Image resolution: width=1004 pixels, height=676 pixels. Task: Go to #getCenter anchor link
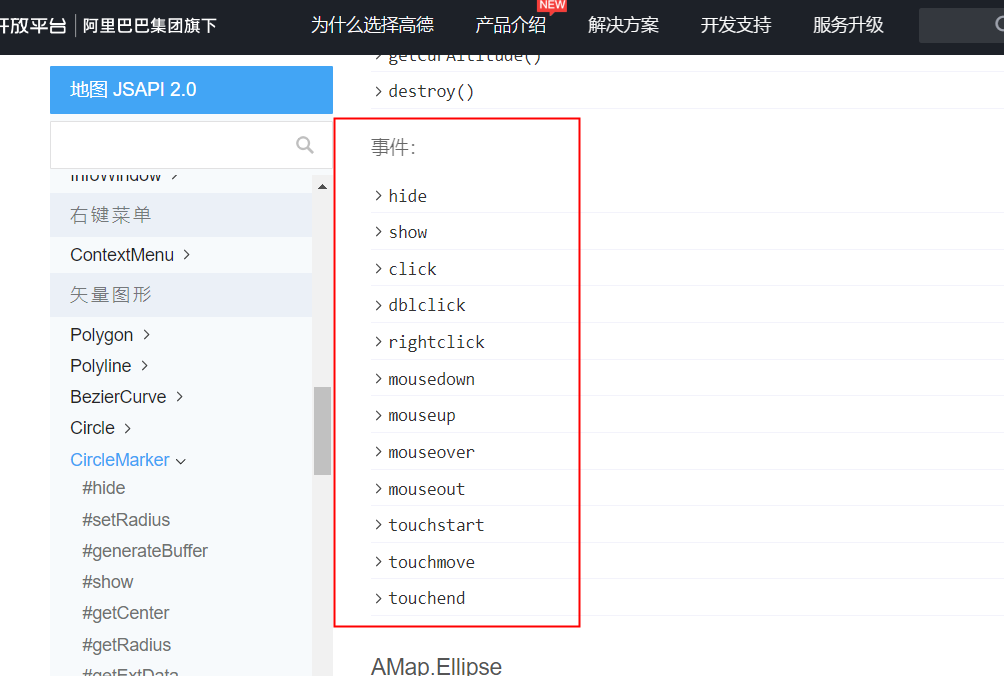click(x=126, y=613)
